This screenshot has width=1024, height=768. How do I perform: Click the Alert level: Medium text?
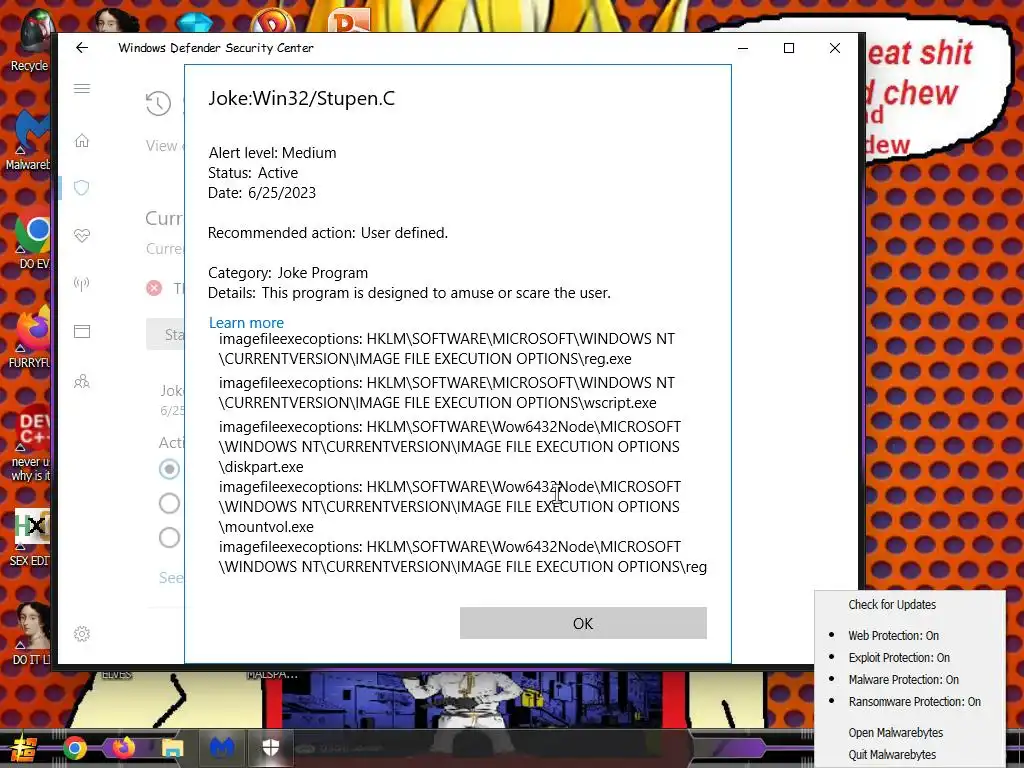(272, 153)
